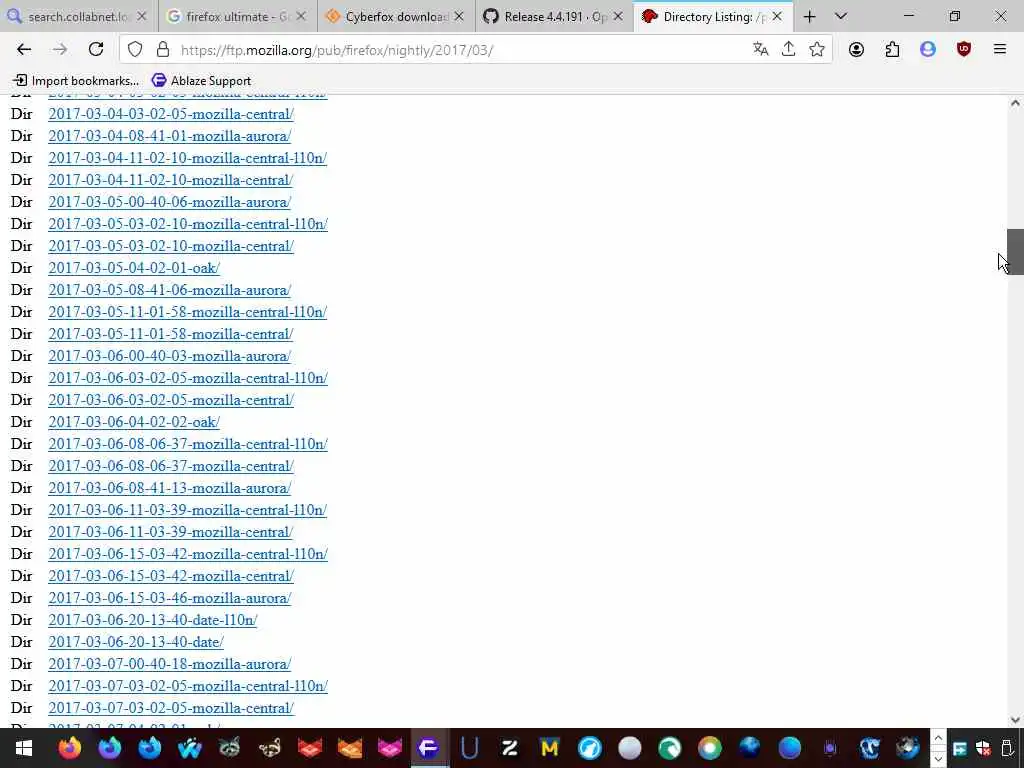Open the hamburger application menu
This screenshot has height=768, width=1024.
click(x=999, y=49)
